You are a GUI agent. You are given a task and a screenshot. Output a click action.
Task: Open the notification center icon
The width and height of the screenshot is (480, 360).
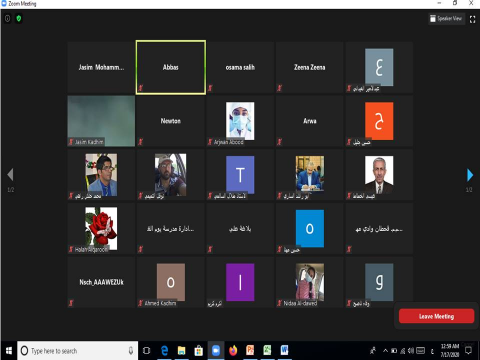[x=468, y=351]
